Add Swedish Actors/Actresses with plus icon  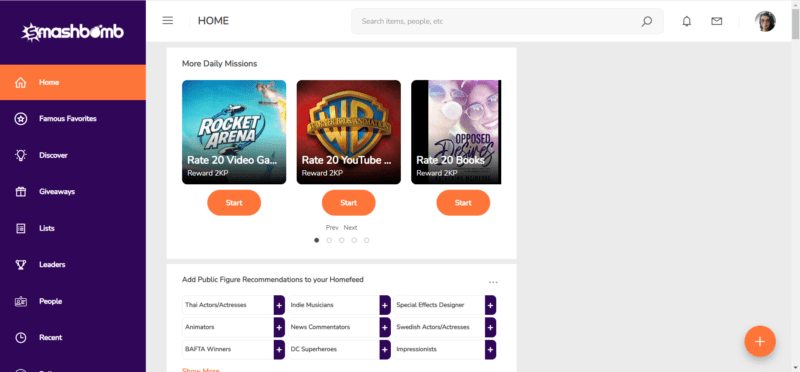point(490,327)
